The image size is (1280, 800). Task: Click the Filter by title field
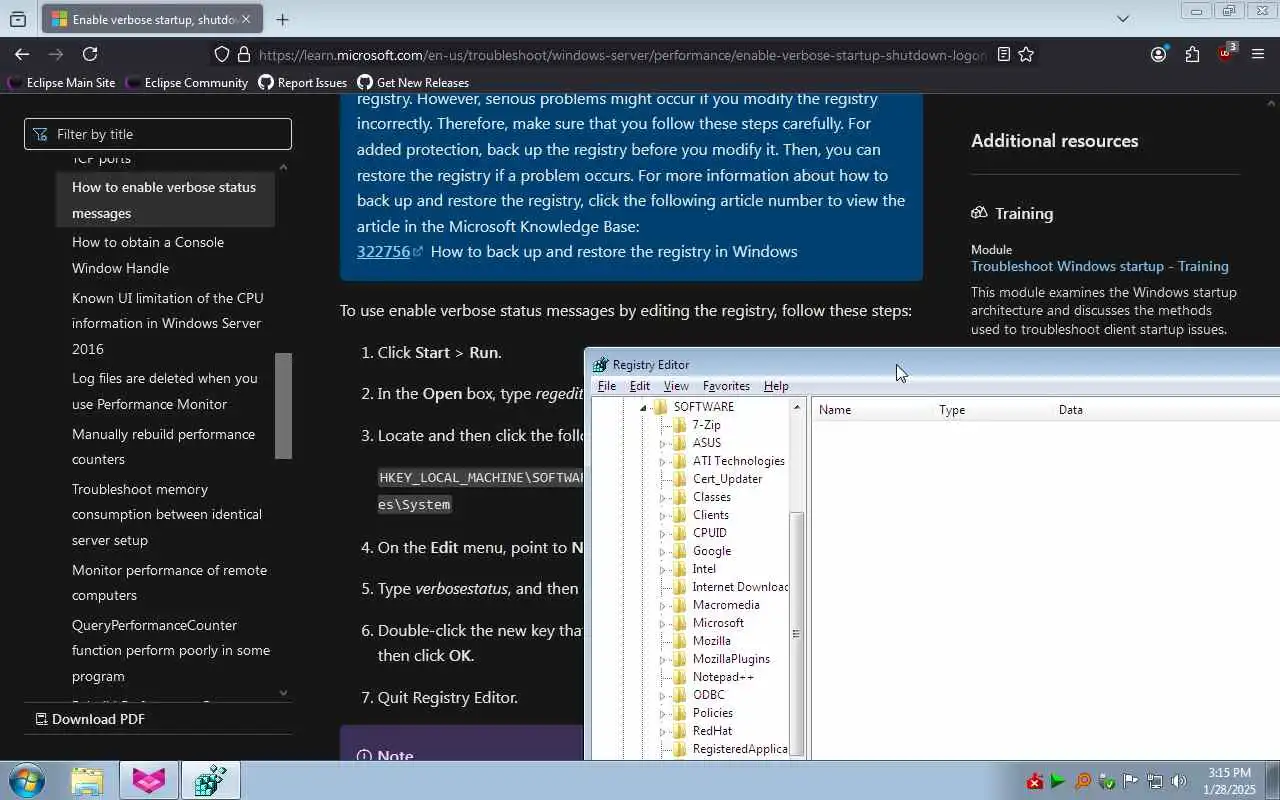point(158,134)
